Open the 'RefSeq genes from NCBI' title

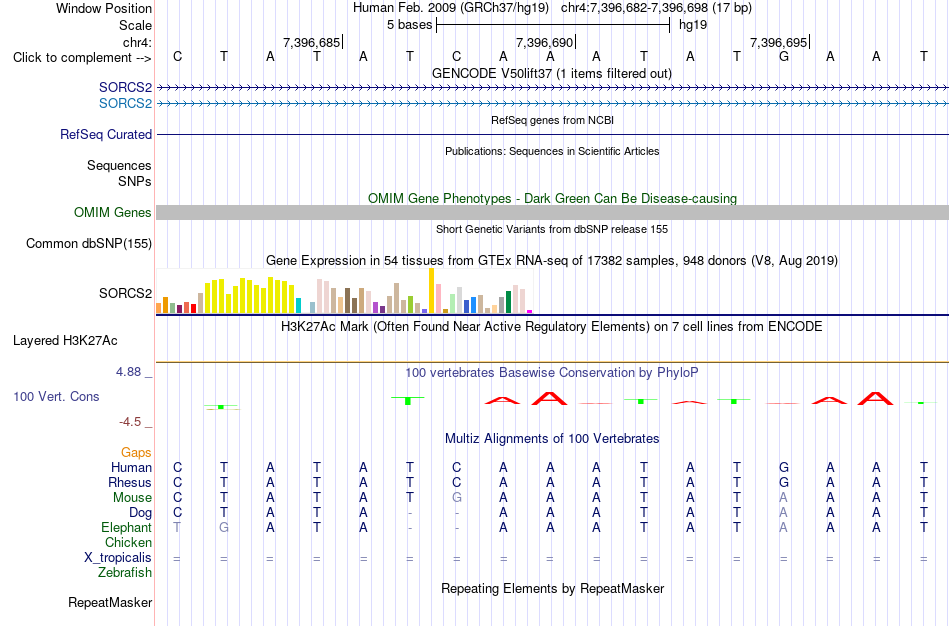(552, 120)
